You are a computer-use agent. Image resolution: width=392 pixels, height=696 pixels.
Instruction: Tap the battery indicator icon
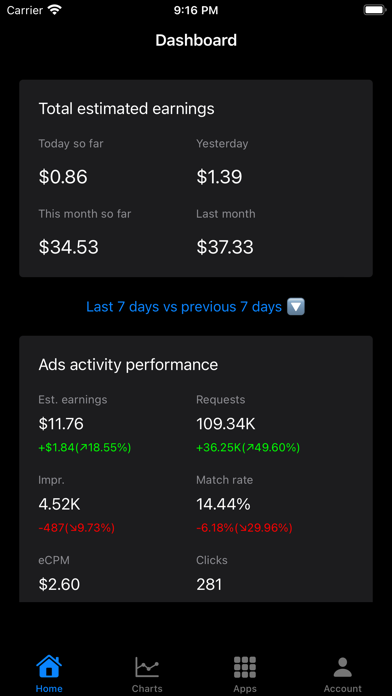pyautogui.click(x=374, y=10)
